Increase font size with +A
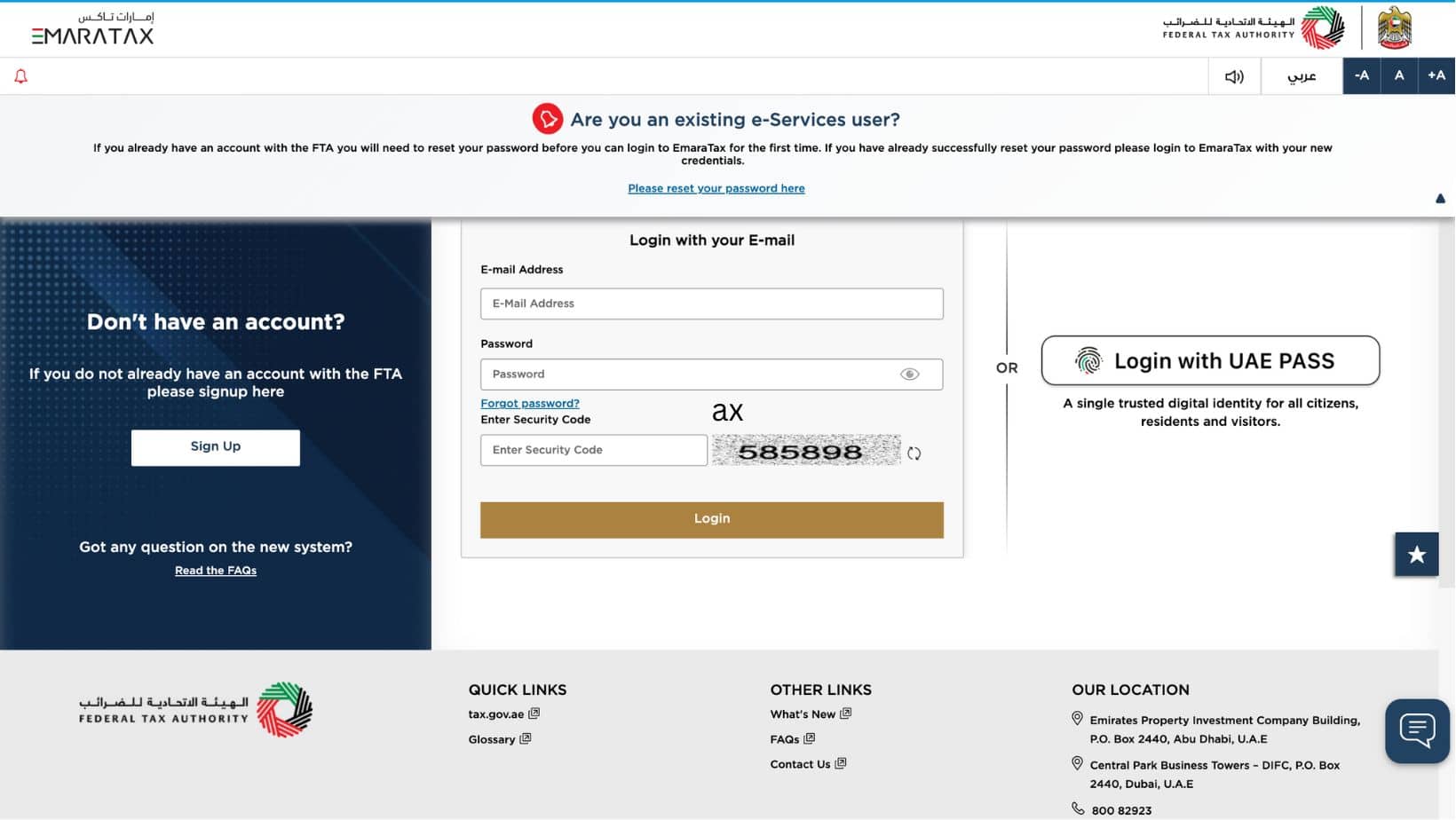Viewport: 1456px width, 820px height. coord(1436,76)
